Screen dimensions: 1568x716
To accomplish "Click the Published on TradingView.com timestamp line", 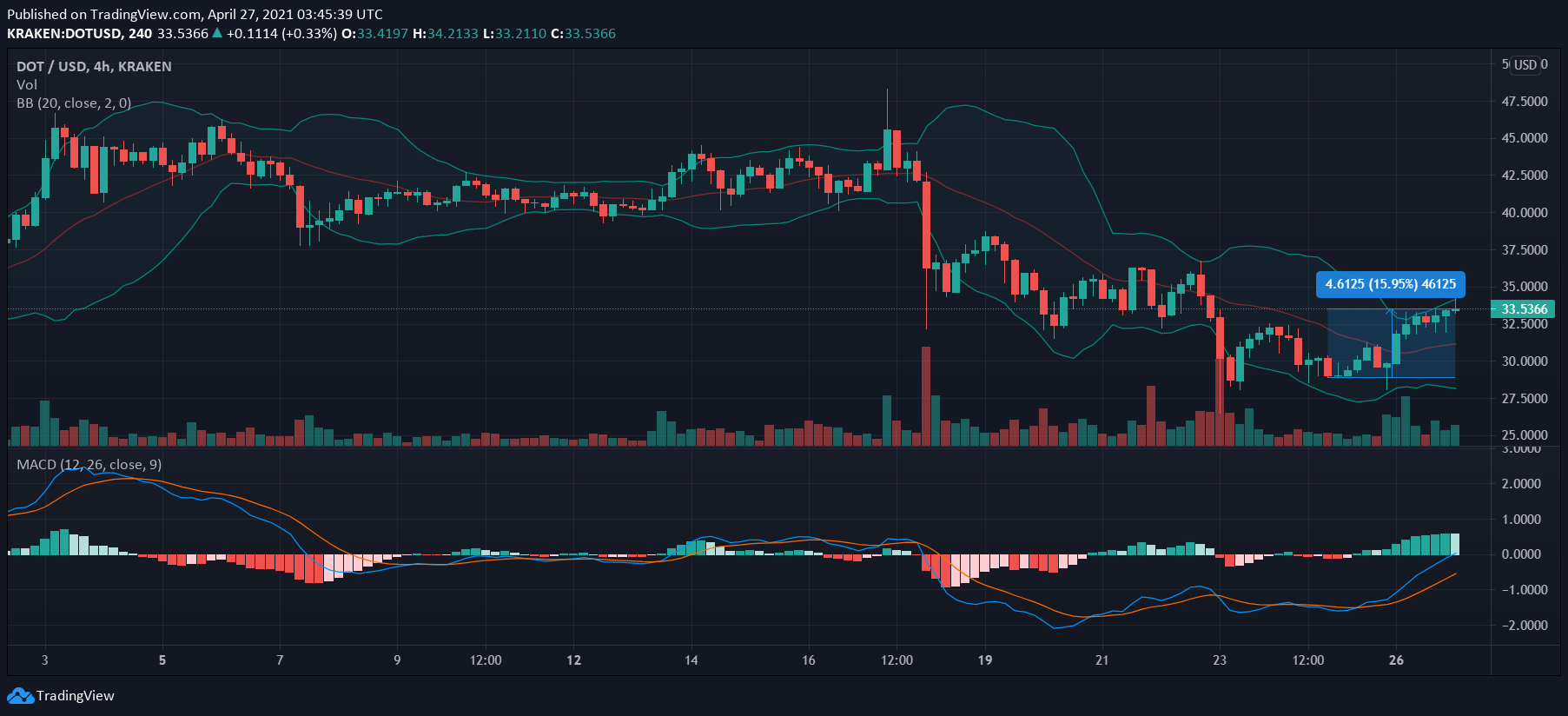I will [195, 14].
